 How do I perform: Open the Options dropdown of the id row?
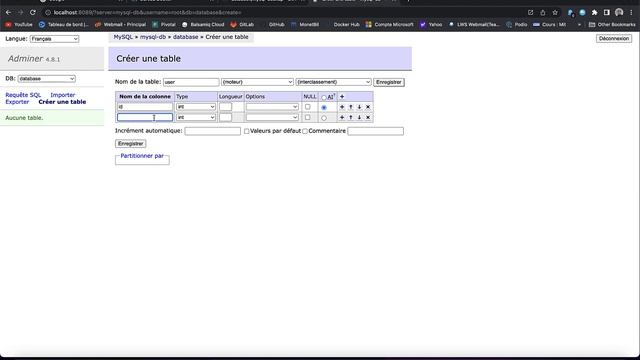(272, 107)
